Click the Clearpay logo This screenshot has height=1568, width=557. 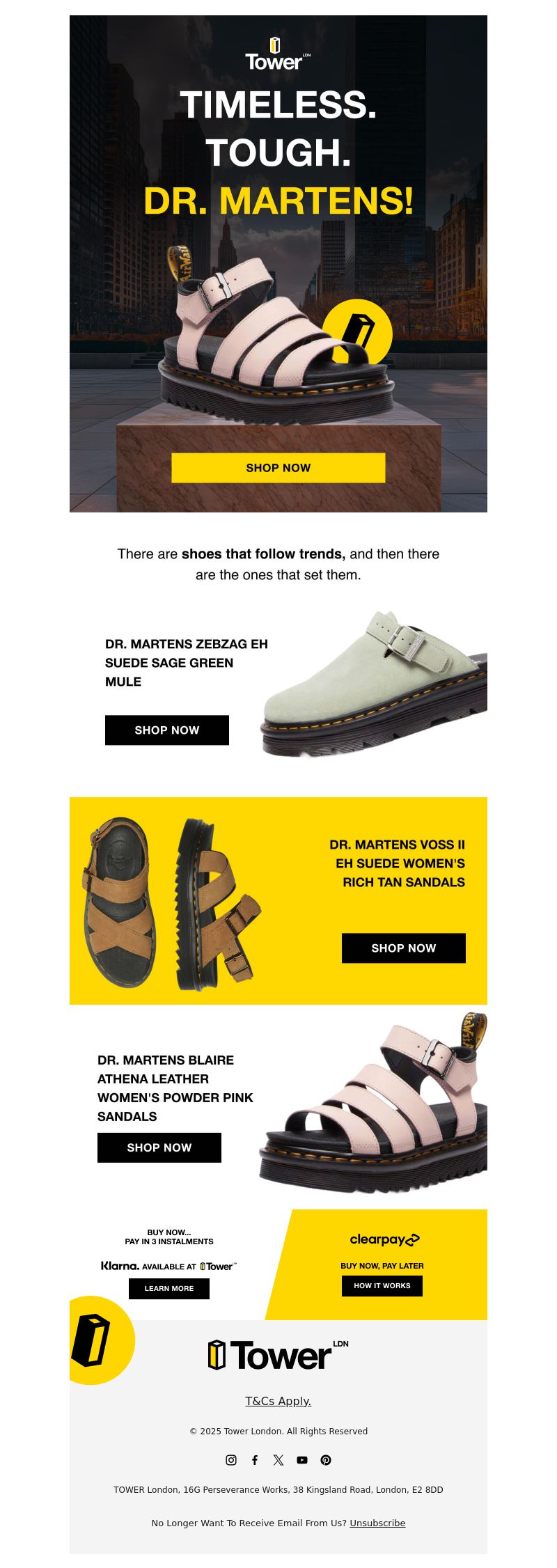click(384, 1239)
